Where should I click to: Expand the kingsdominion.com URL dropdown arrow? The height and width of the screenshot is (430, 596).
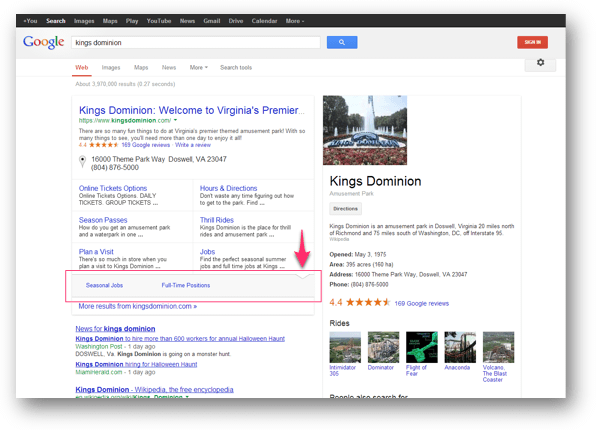tap(176, 120)
